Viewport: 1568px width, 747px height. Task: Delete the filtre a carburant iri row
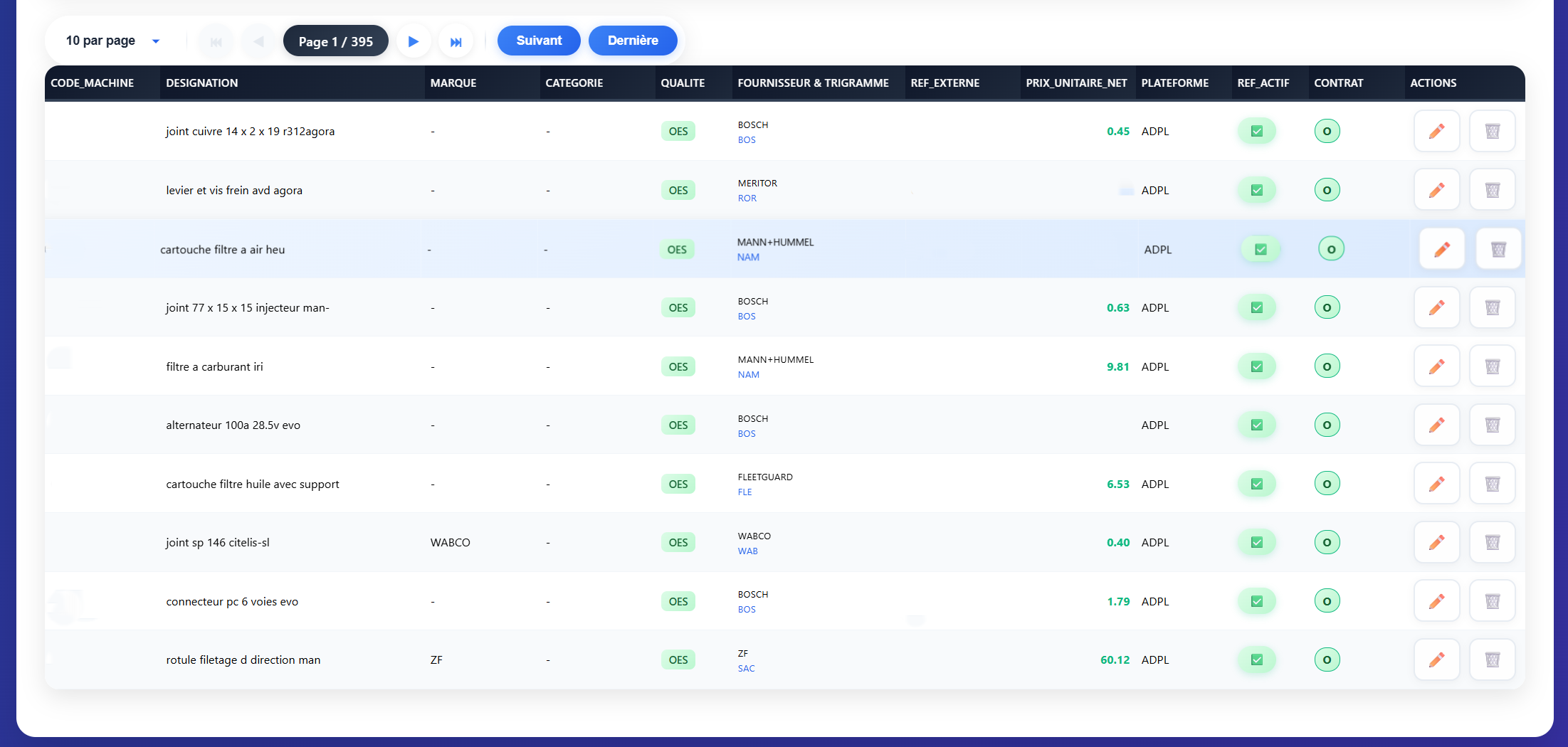(x=1492, y=366)
